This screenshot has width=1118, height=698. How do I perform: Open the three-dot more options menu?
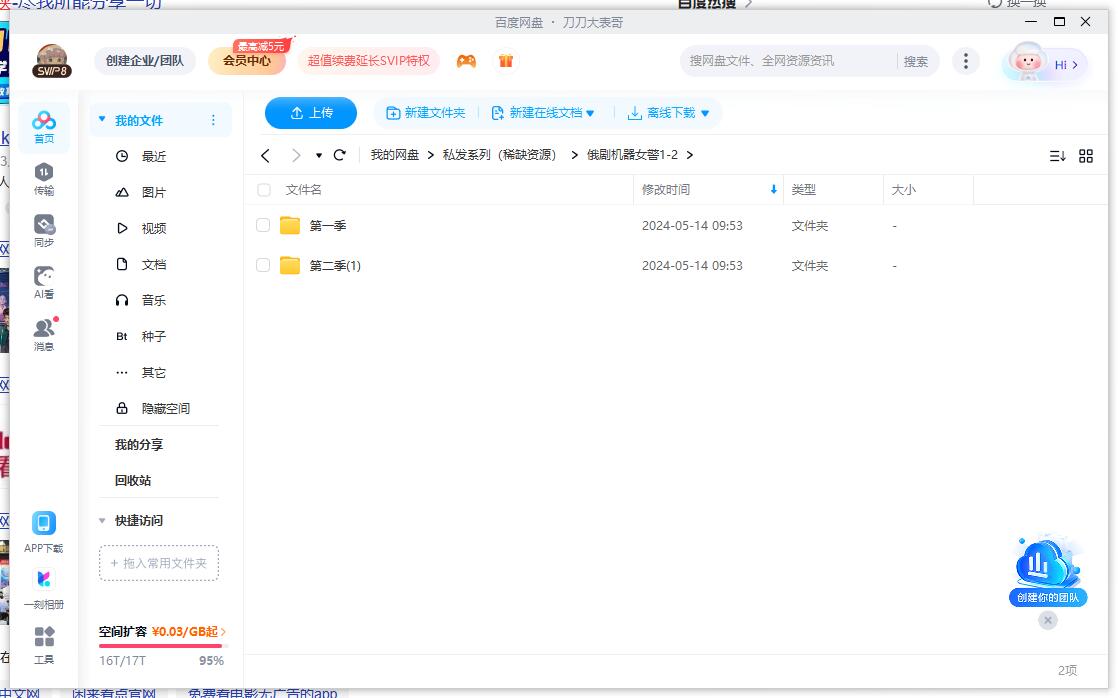pos(966,61)
